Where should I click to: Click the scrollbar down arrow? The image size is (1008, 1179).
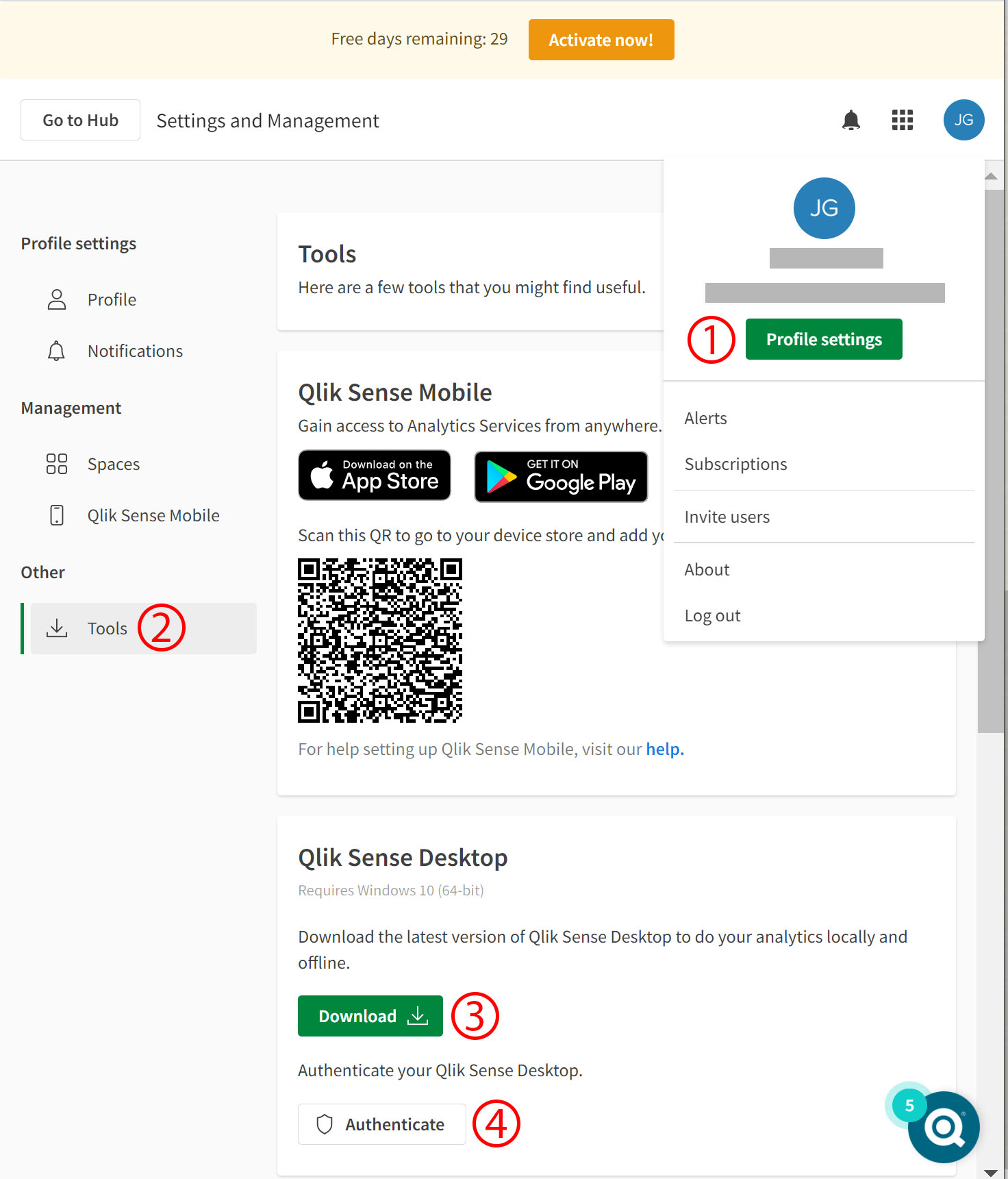pos(991,1173)
